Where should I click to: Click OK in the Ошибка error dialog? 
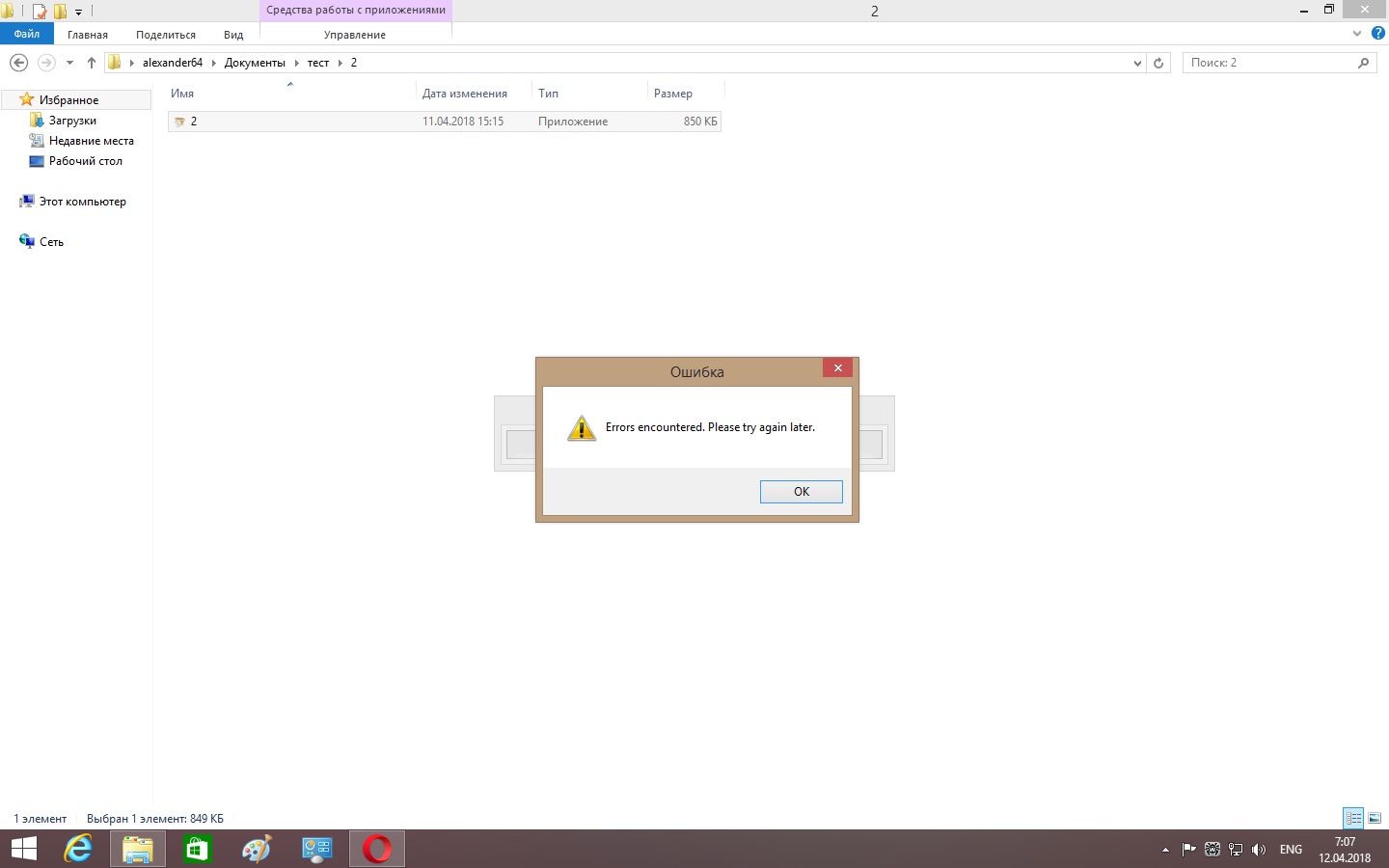(801, 492)
